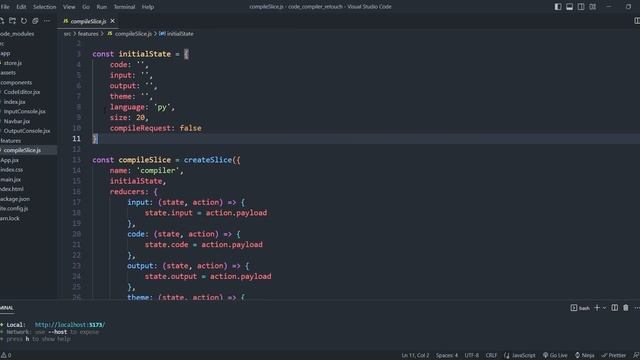The image size is (640, 360).
Task: Click Spaces: 4 indentation setting
Action: pyautogui.click(x=447, y=356)
